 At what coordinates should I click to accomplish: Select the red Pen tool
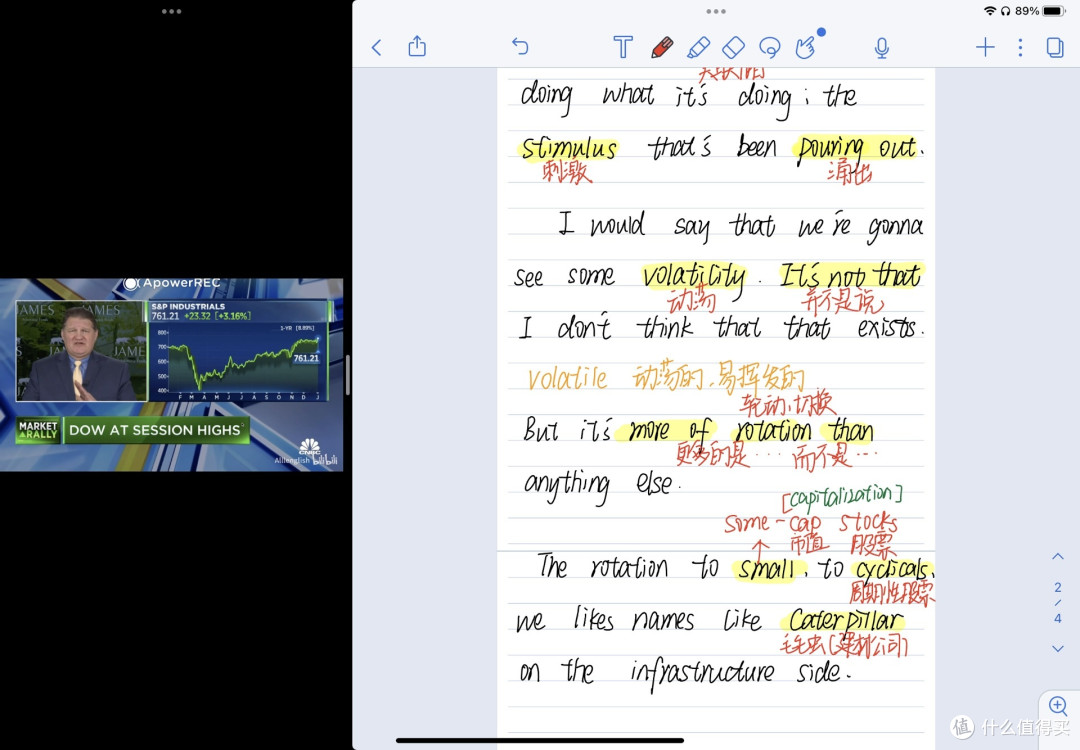tap(662, 47)
